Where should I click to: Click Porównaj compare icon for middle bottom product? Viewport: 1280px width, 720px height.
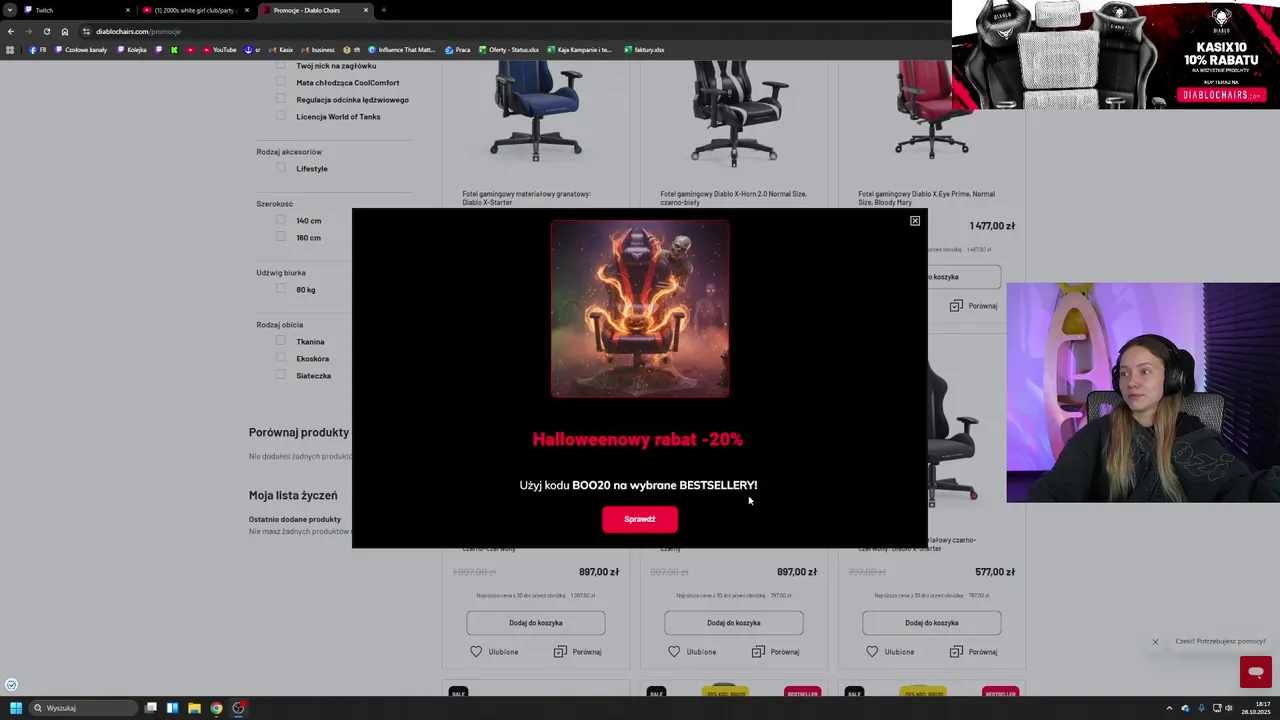758,652
